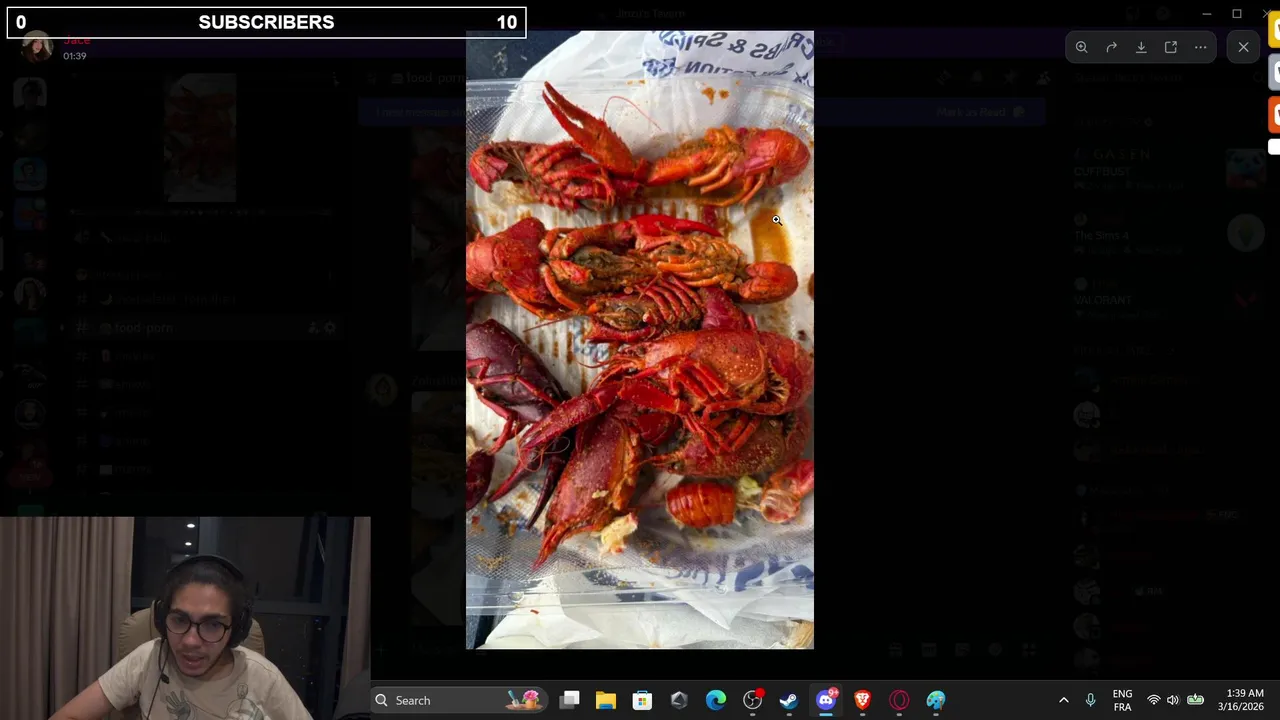1280x720 pixels.
Task: Open the gray hexagon app in taskbar
Action: [x=679, y=700]
